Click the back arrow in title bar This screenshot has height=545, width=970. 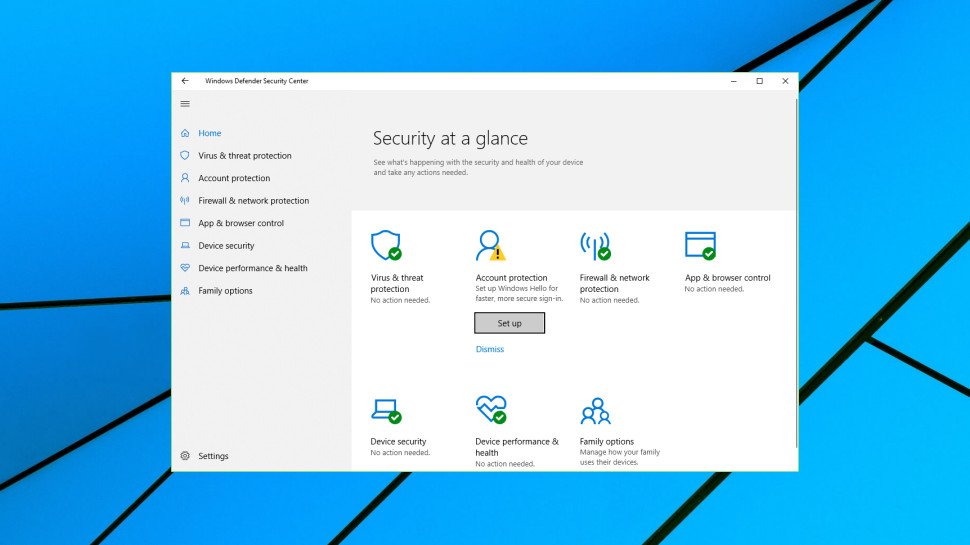[184, 81]
